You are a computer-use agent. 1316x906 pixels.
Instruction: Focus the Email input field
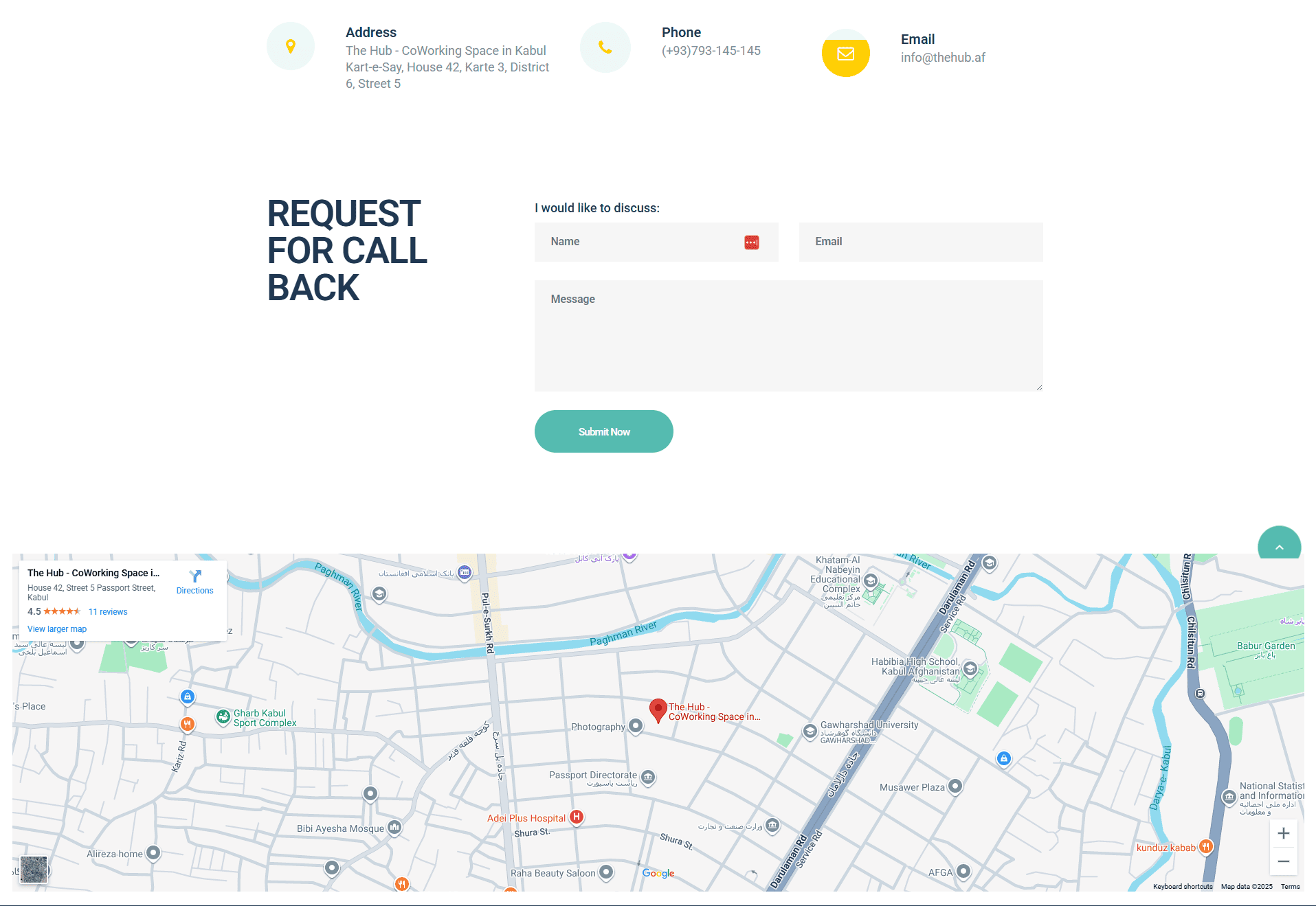pos(920,242)
